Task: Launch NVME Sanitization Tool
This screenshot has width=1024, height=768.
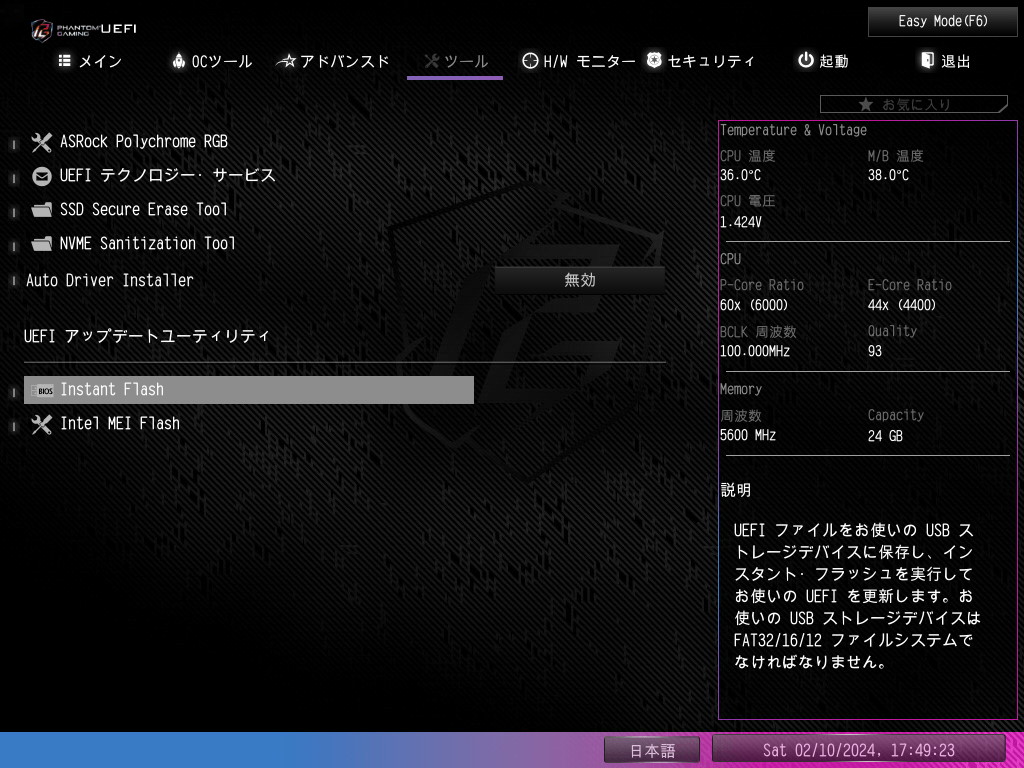Action: (148, 244)
